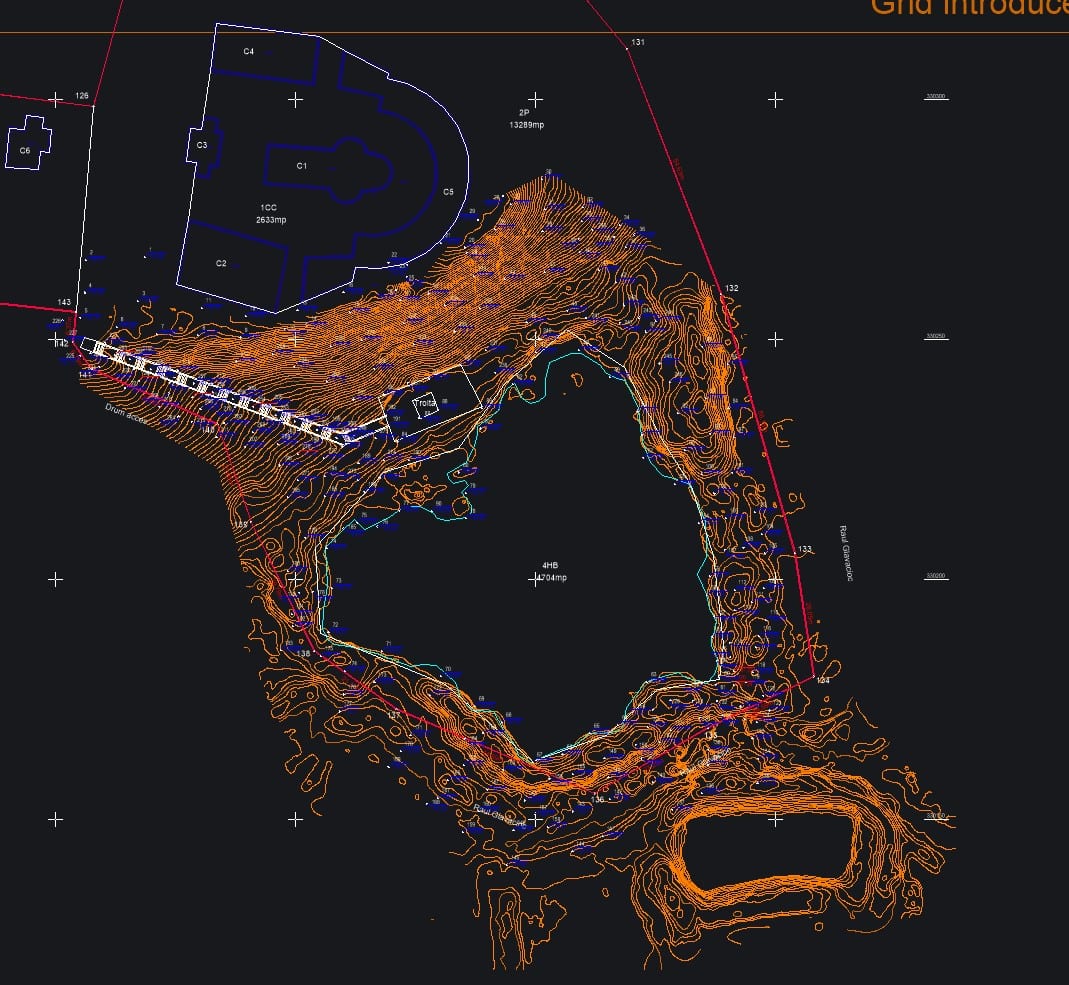Click the Trolta label inside rectangle
Screen dimensions: 1069x985
[425, 403]
